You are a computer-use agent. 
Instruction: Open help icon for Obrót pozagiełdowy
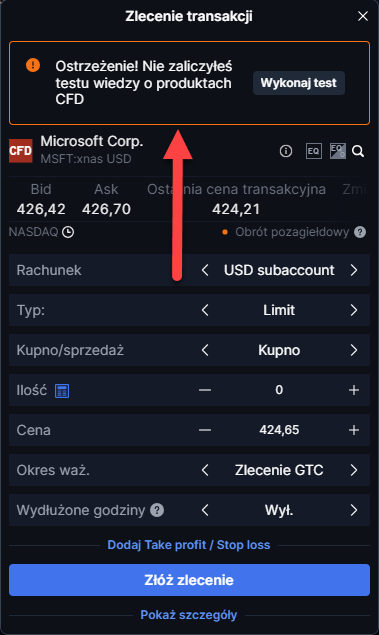click(360, 232)
